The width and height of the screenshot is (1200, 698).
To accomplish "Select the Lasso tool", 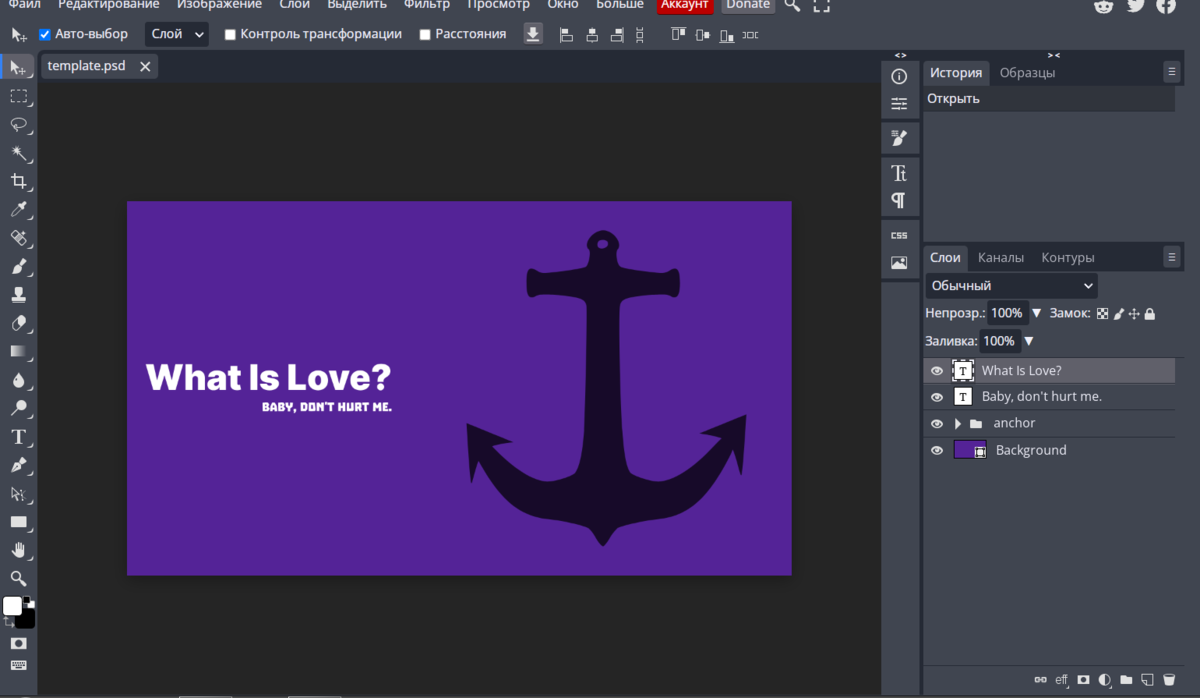I will [x=18, y=125].
